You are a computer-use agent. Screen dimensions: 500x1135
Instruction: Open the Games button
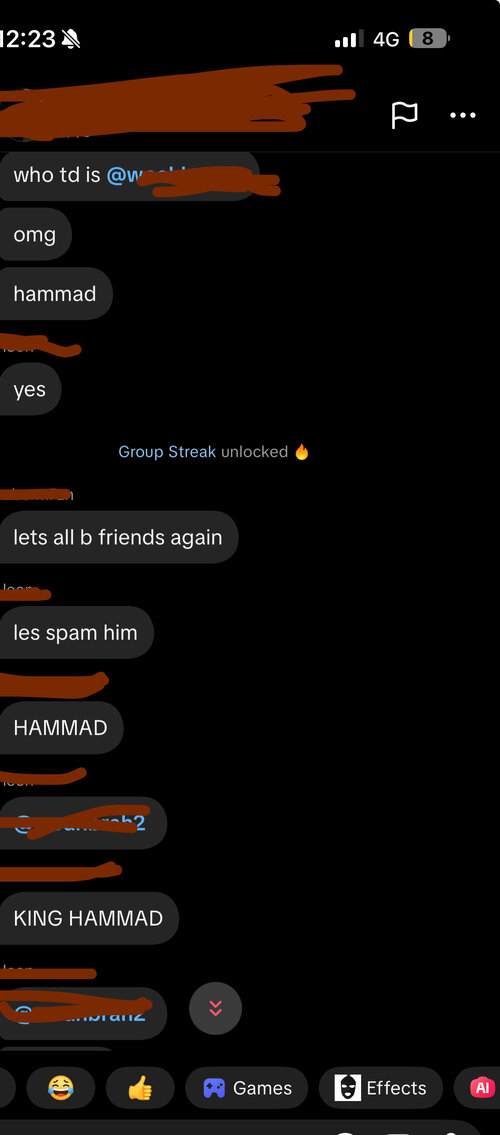tap(247, 1088)
